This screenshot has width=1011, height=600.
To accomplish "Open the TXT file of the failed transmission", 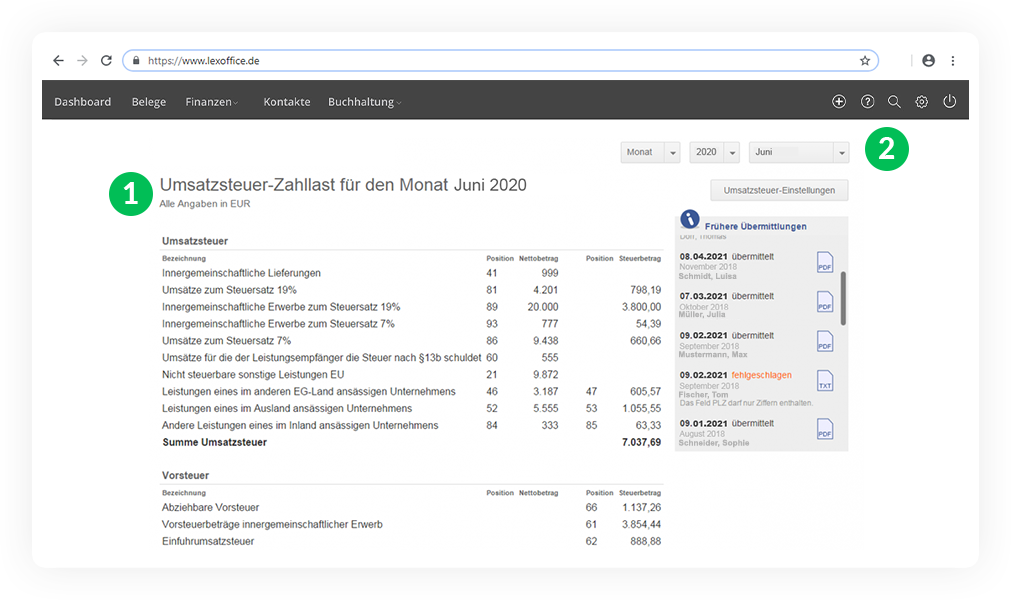I will [825, 381].
